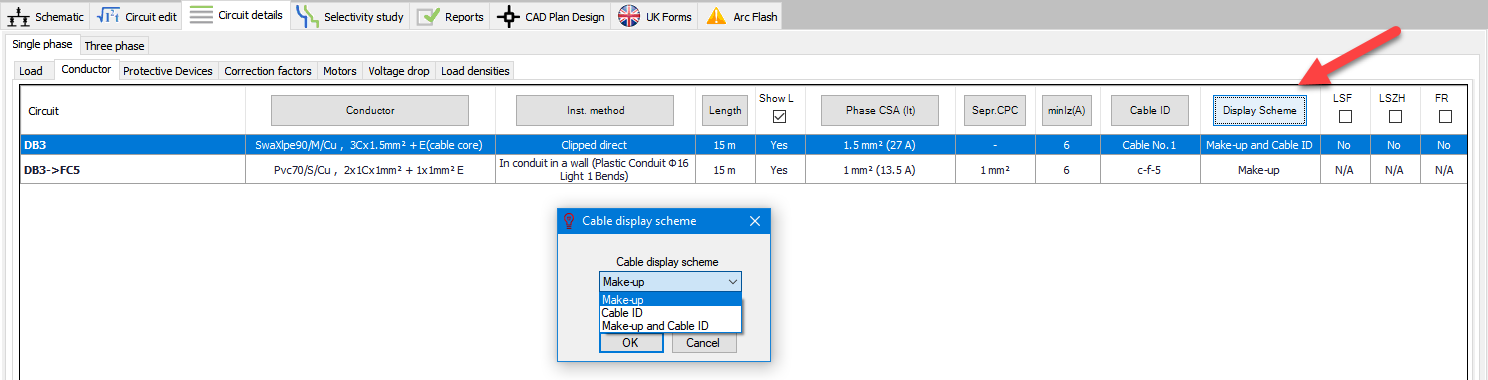Click the DB3->FC5 Make-up scheme cell
The width and height of the screenshot is (1488, 380).
point(1259,170)
